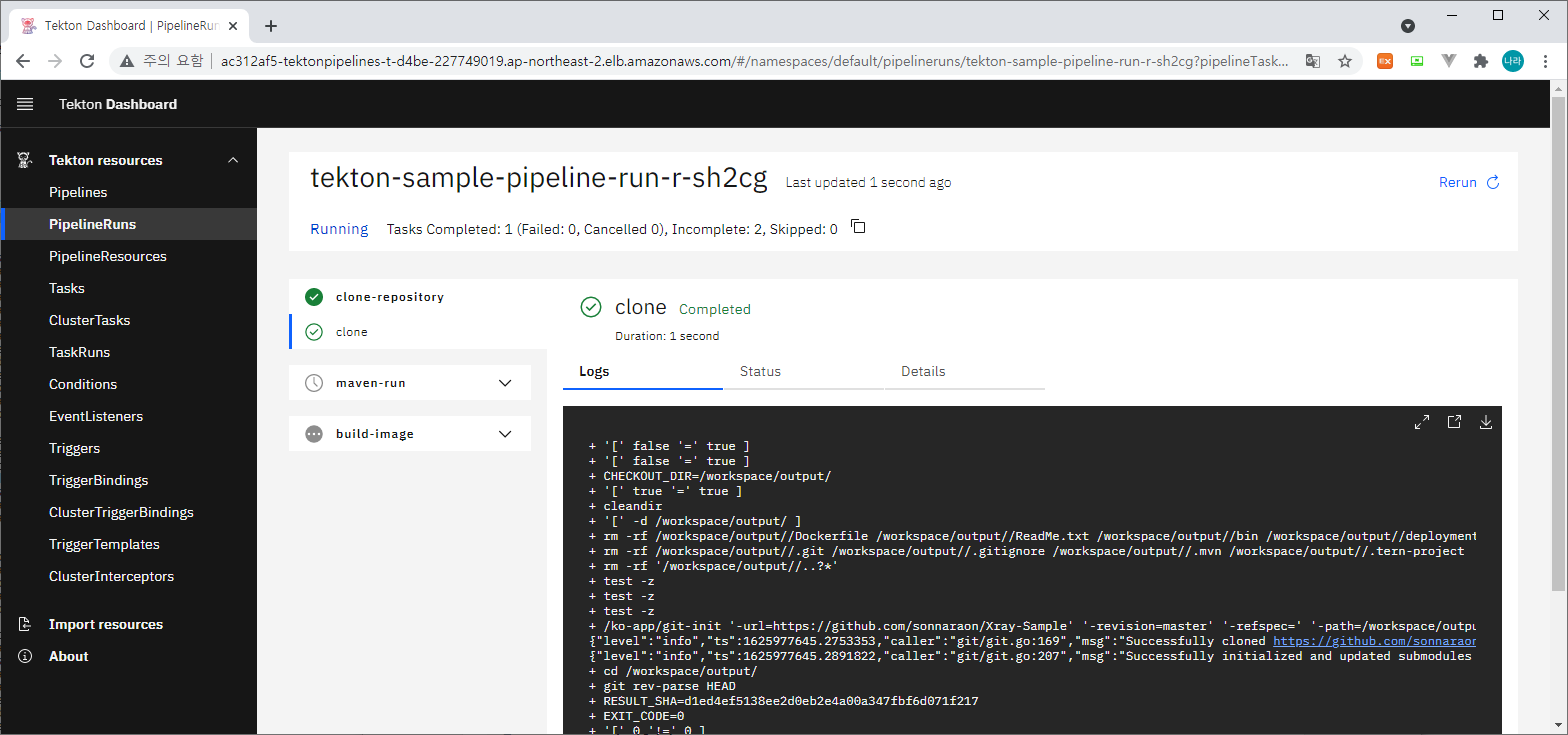
Task: Click the maven-run pending clock icon
Action: tap(314, 383)
